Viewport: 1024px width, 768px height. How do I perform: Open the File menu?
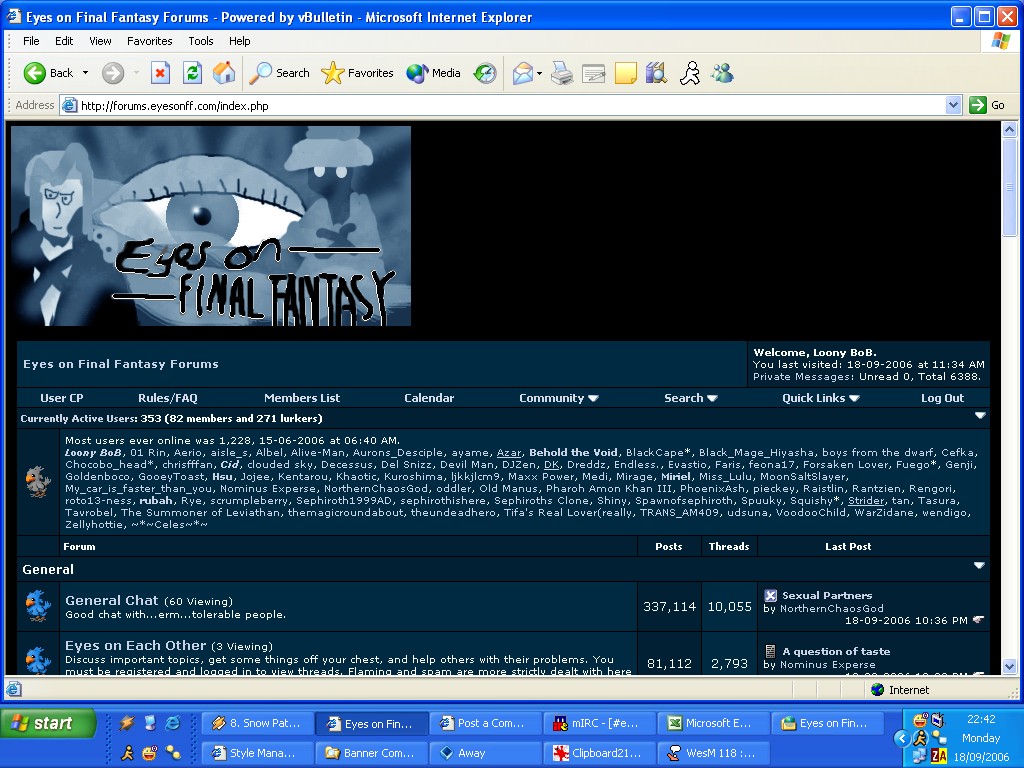pos(31,41)
